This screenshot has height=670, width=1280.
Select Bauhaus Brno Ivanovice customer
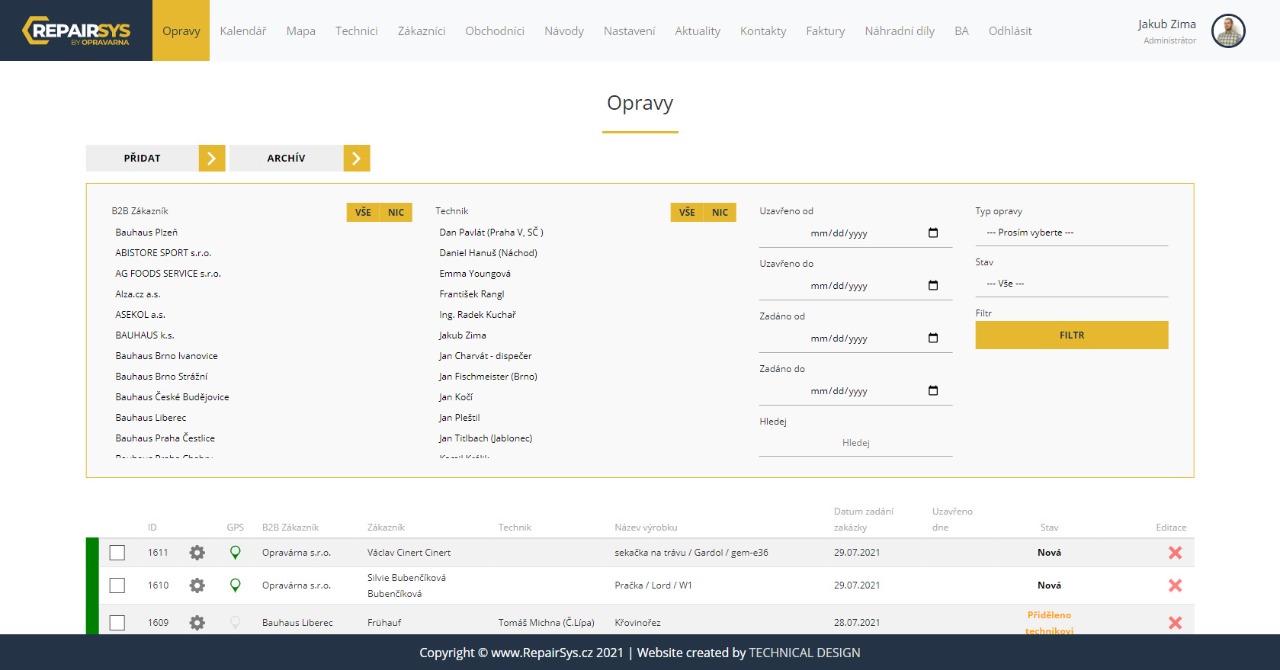coord(166,356)
